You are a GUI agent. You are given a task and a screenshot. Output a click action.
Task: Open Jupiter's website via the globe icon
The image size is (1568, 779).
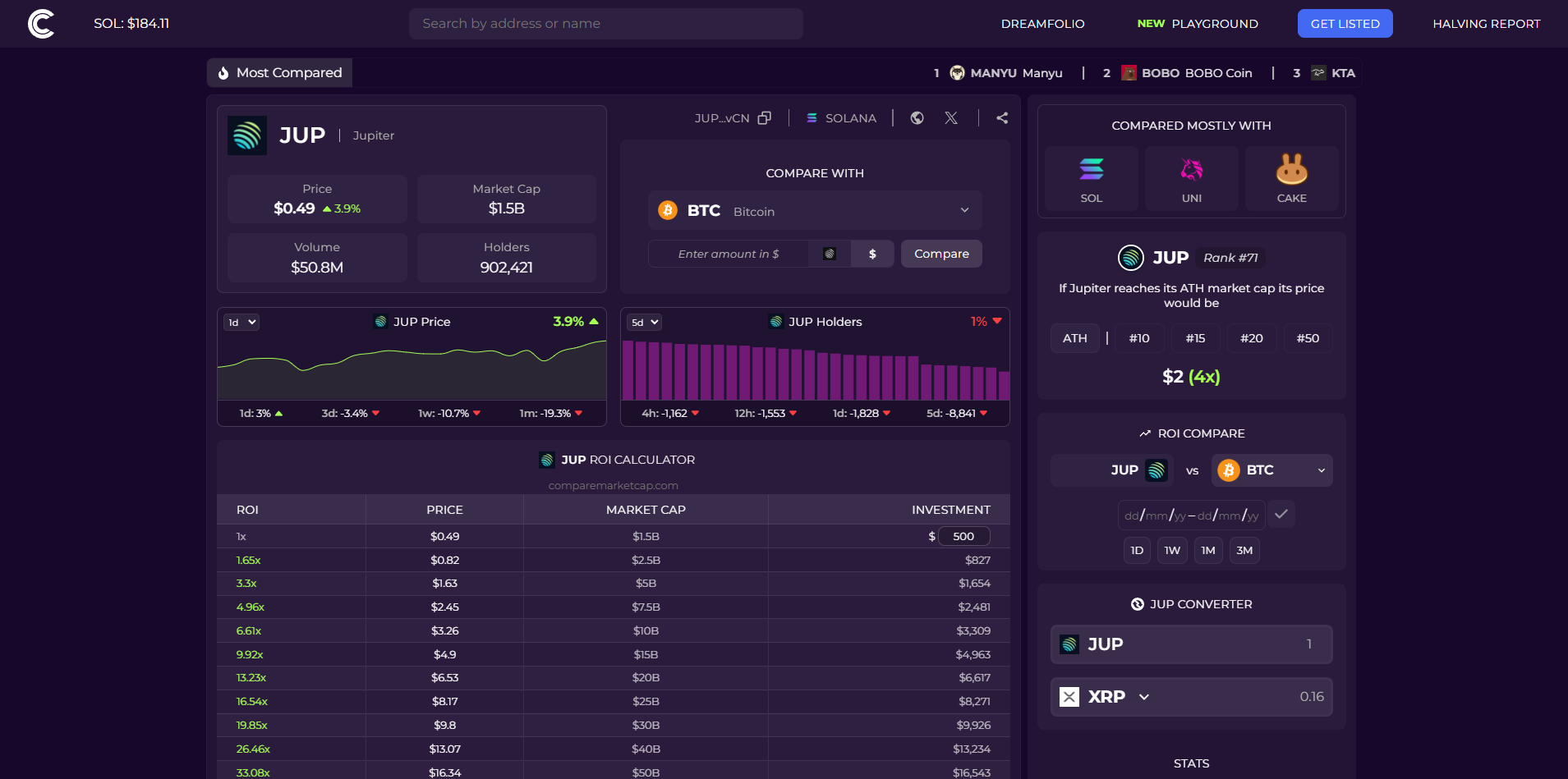[x=917, y=117]
